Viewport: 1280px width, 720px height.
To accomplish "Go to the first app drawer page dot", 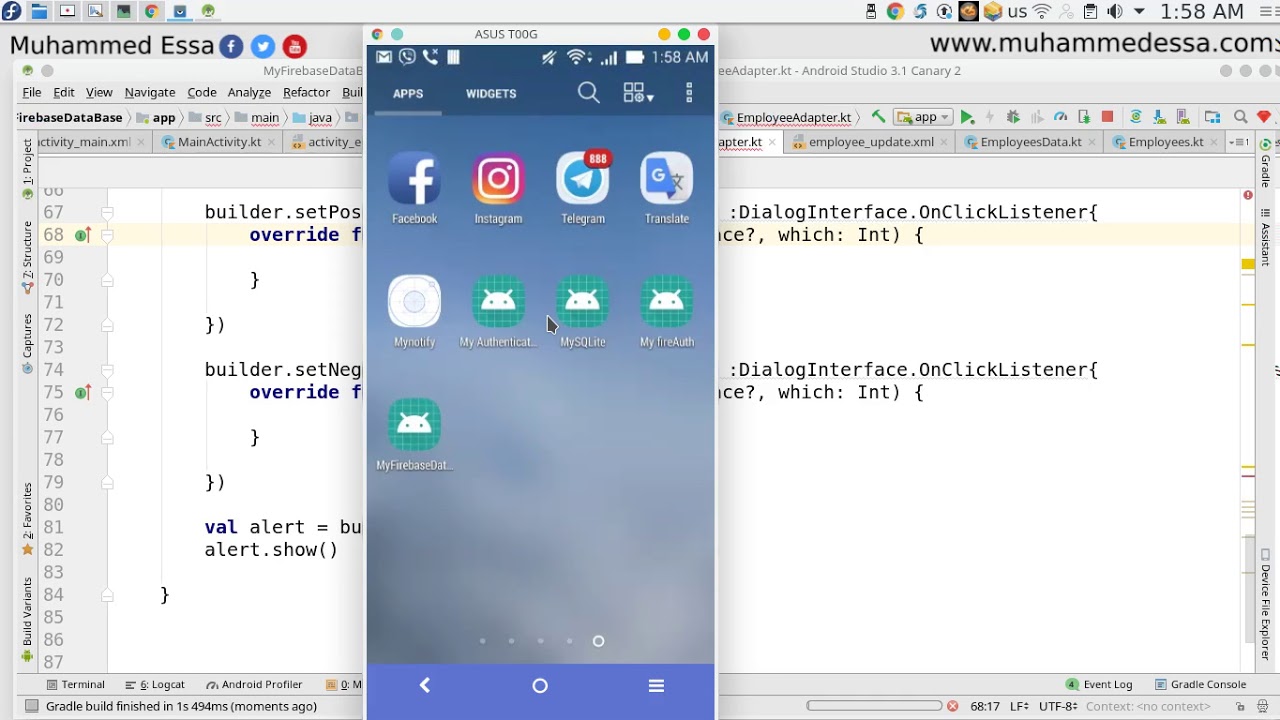I will (482, 641).
